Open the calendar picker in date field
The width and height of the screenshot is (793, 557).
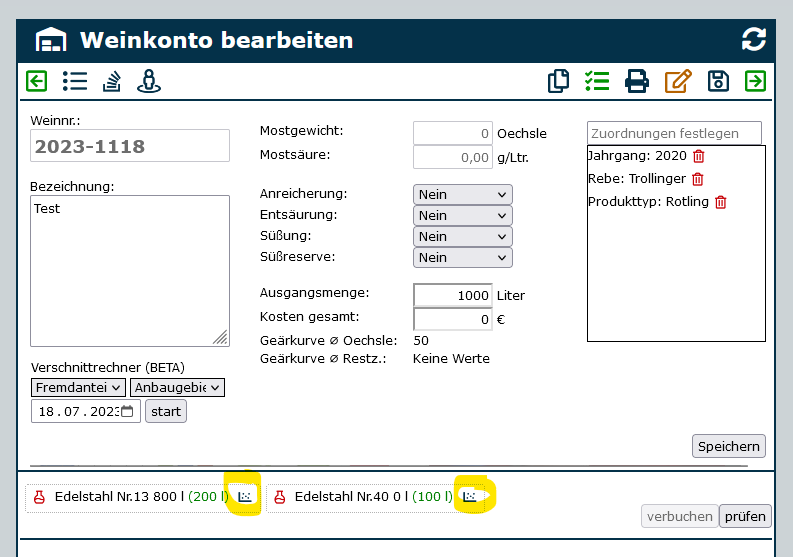tap(127, 412)
